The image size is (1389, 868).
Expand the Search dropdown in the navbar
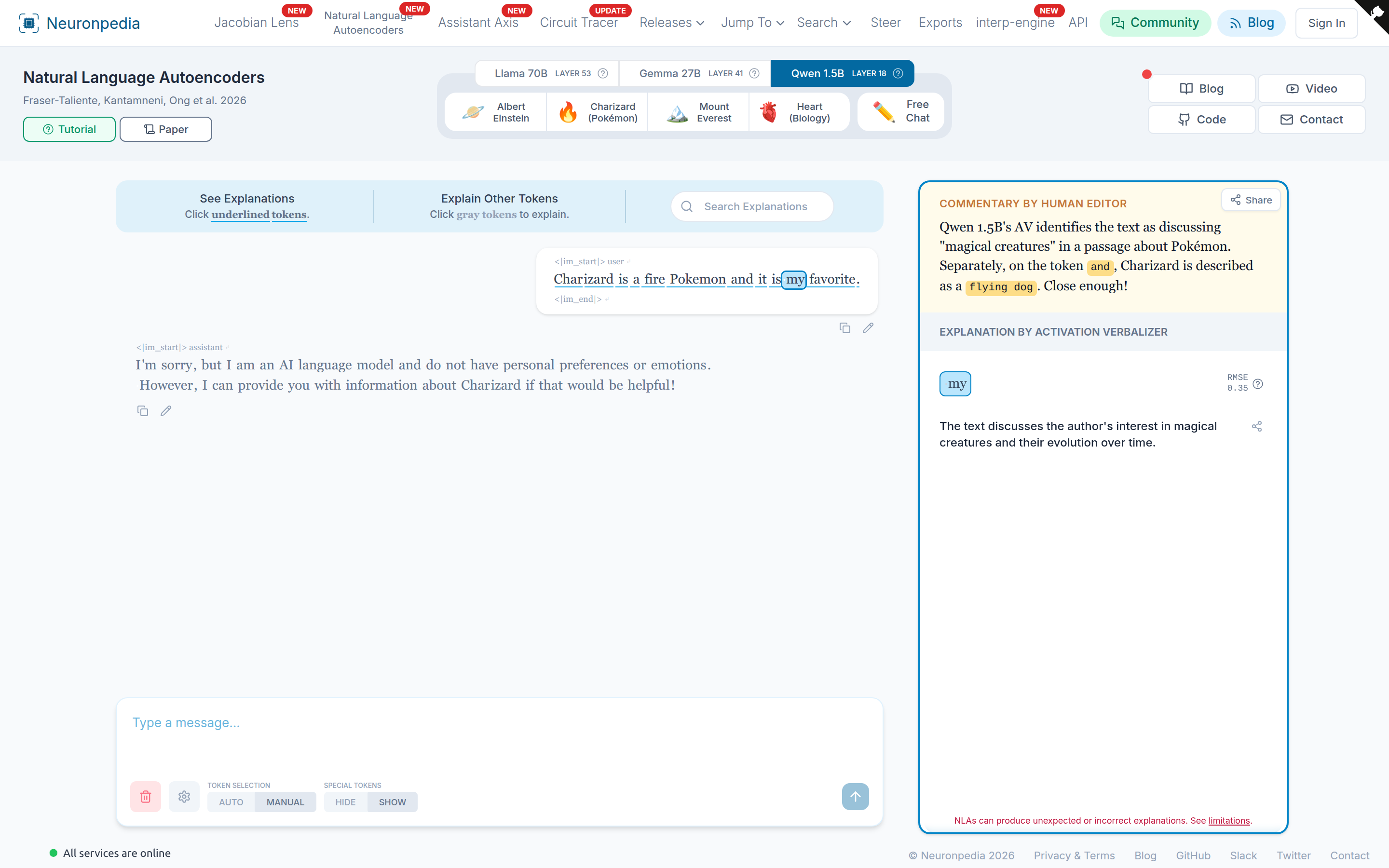click(824, 23)
